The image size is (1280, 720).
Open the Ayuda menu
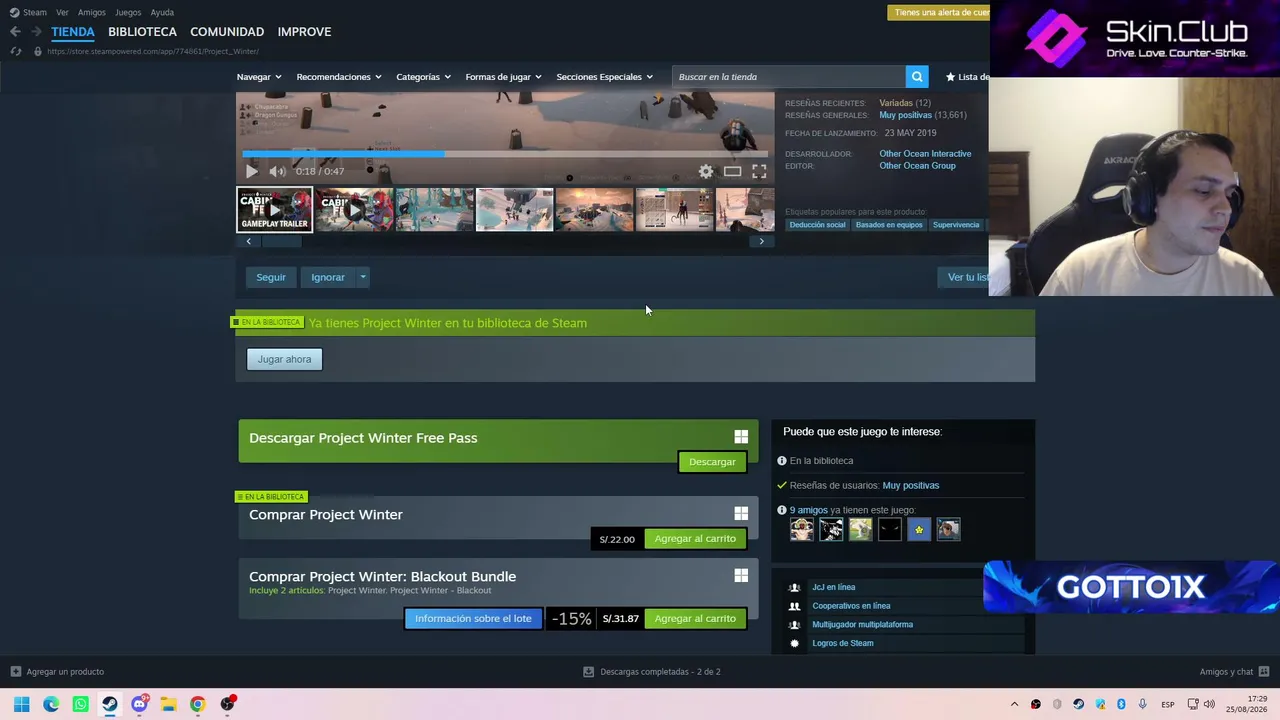(x=162, y=12)
